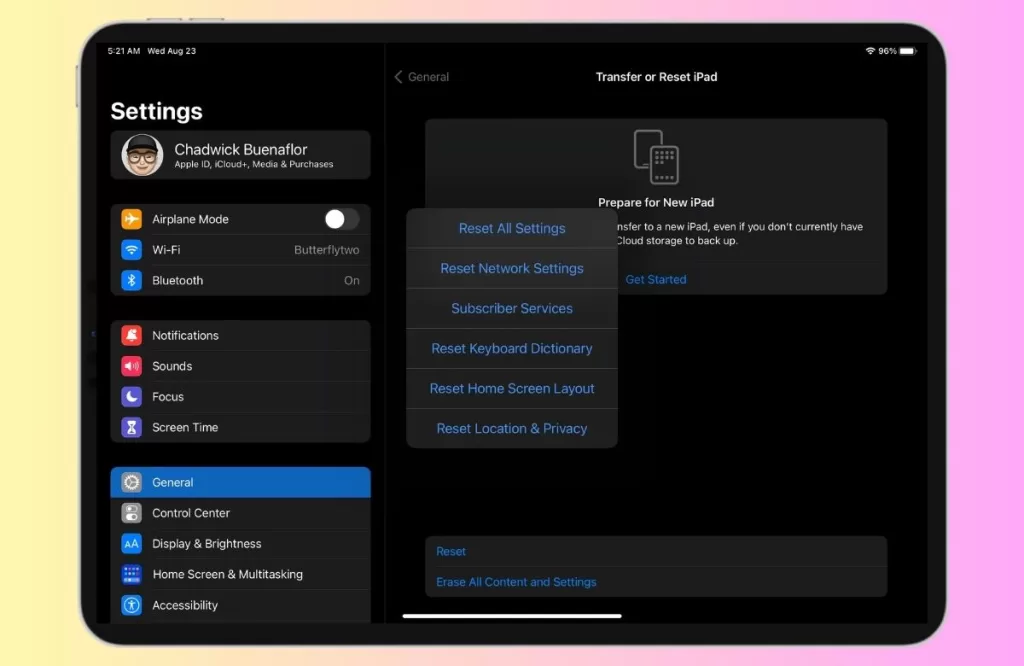Pick Reset Home Screen Layout
This screenshot has width=1024, height=666.
512,388
